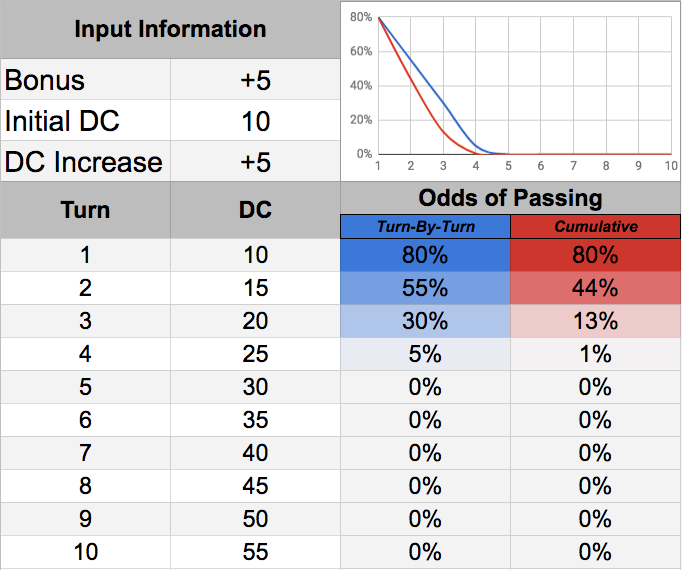
Task: Click the Turn column header cell
Action: coord(85,210)
